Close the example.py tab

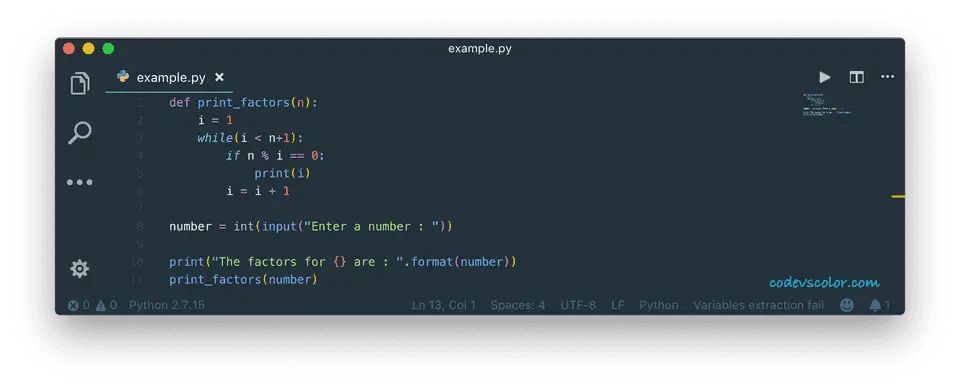[x=219, y=77]
